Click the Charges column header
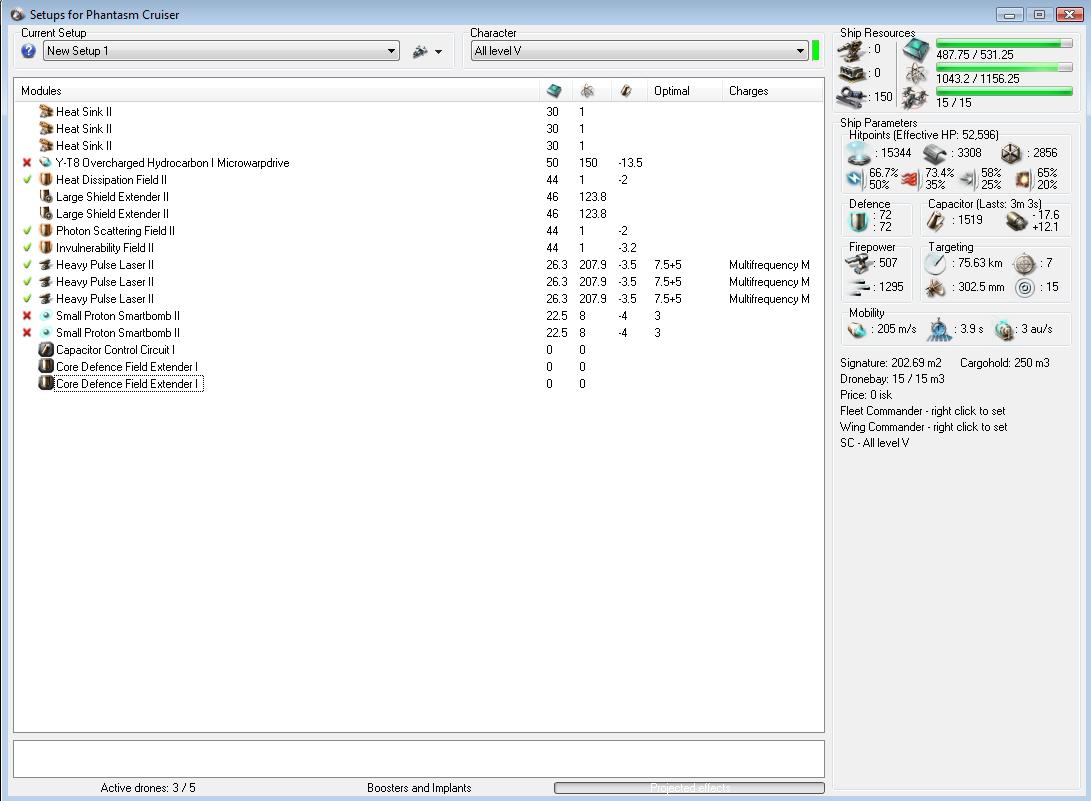The height and width of the screenshot is (801, 1091). [749, 91]
